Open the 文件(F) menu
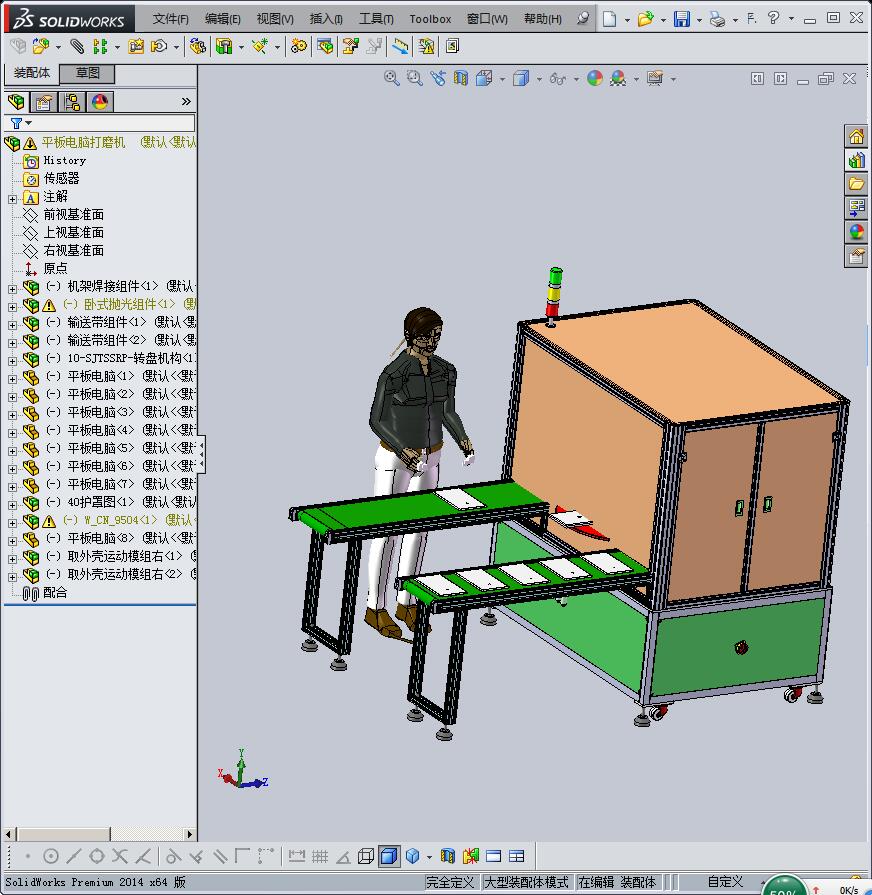Screen dimensions: 872x895 [x=171, y=19]
